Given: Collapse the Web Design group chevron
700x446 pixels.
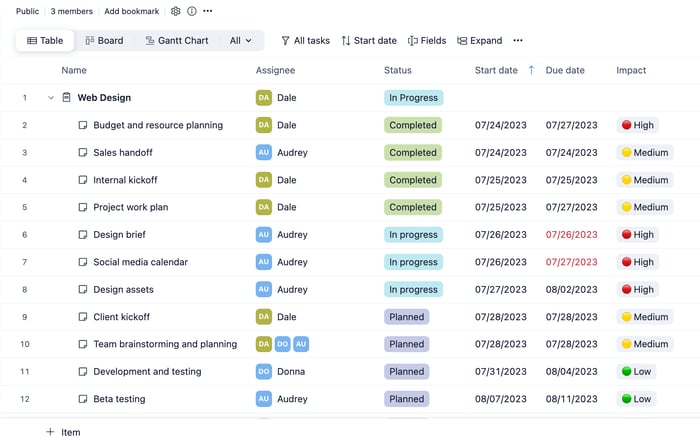Looking at the screenshot, I should click(51, 98).
